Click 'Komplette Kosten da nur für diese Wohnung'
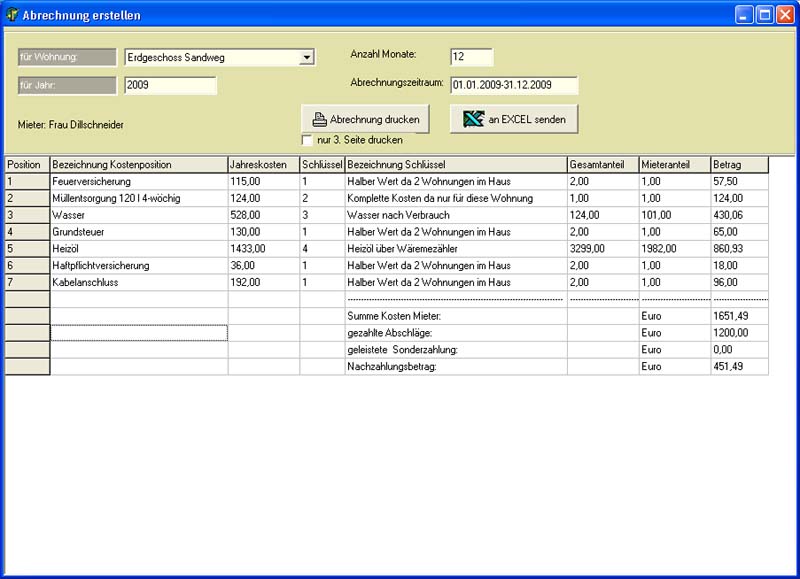Viewport: 800px width, 579px height. 456,198
